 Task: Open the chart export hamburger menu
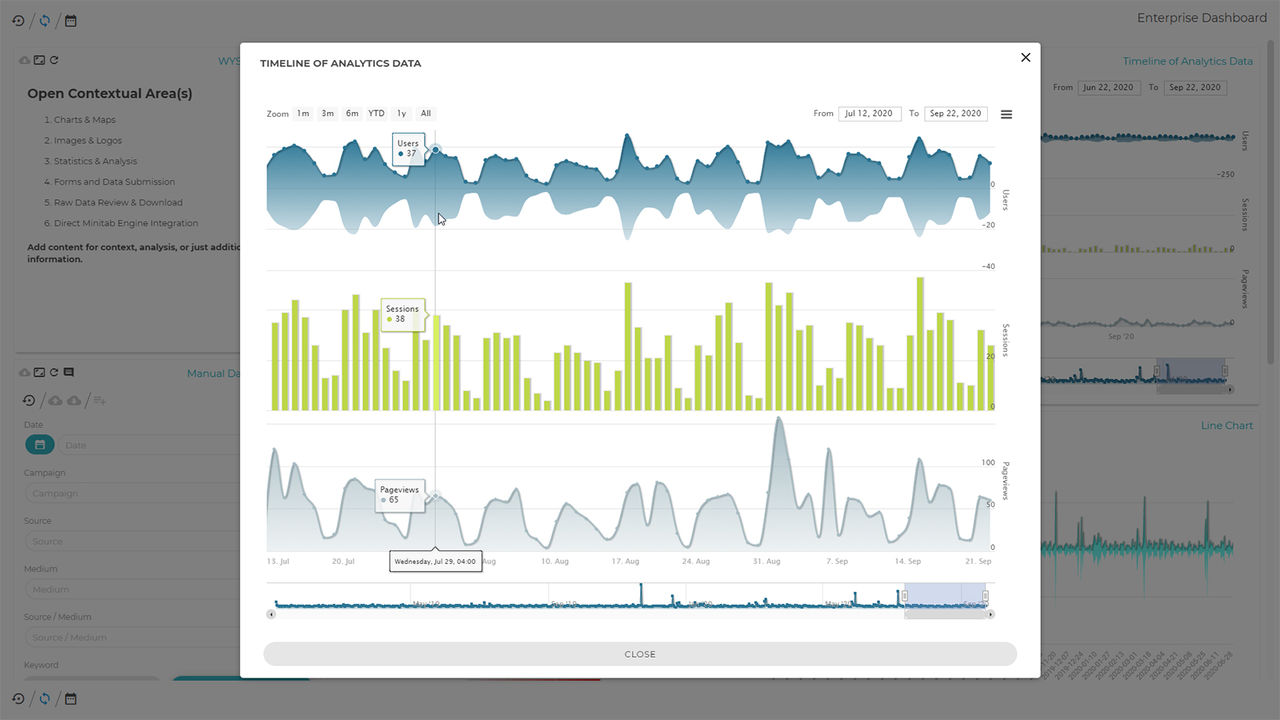(x=1006, y=114)
